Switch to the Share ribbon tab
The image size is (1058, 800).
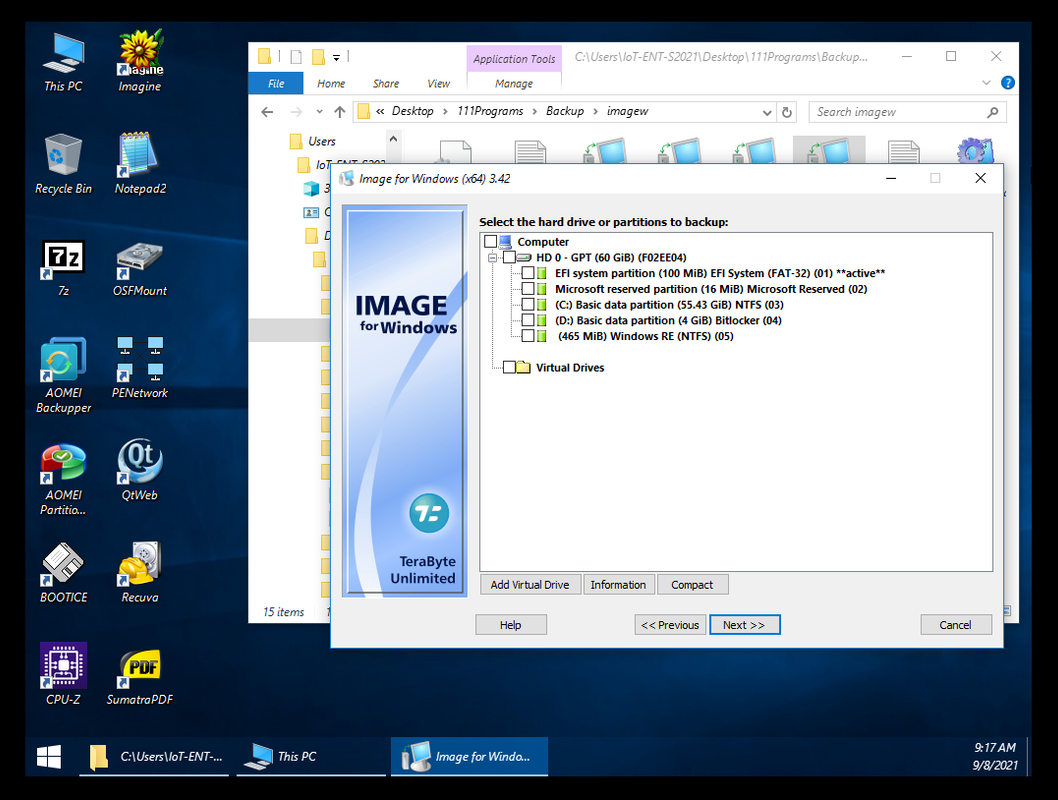pyautogui.click(x=385, y=83)
